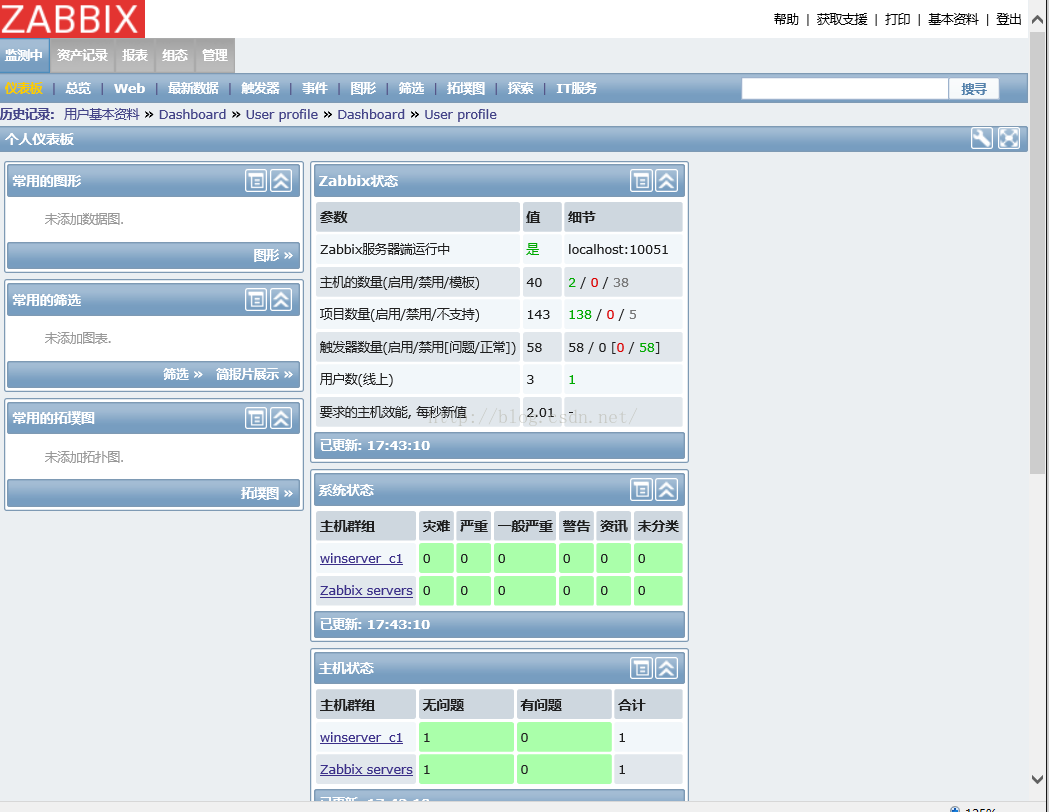Collapse the Zabbix状态 widget
Screen dimensions: 1049x812
point(666,181)
